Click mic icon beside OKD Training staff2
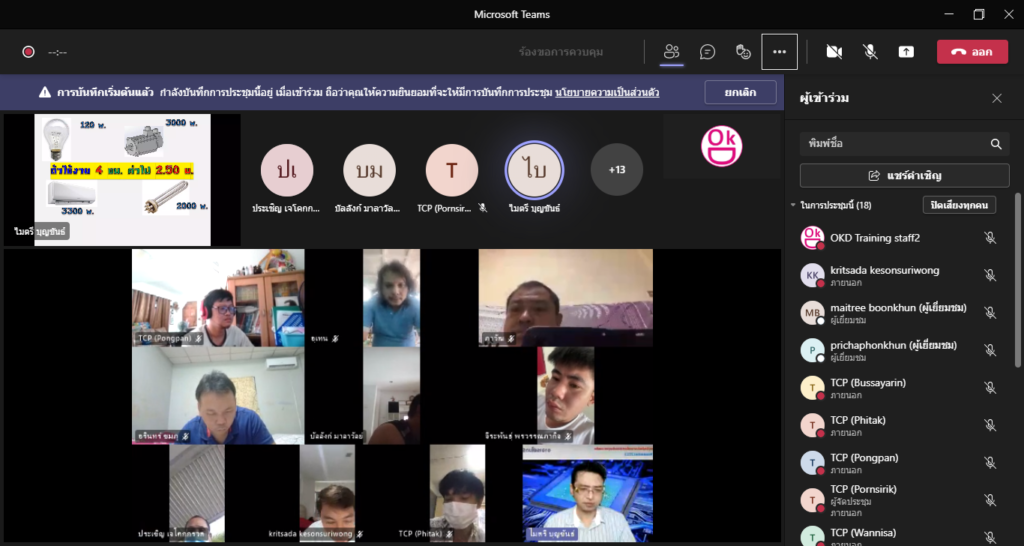This screenshot has width=1024, height=546. click(x=990, y=238)
